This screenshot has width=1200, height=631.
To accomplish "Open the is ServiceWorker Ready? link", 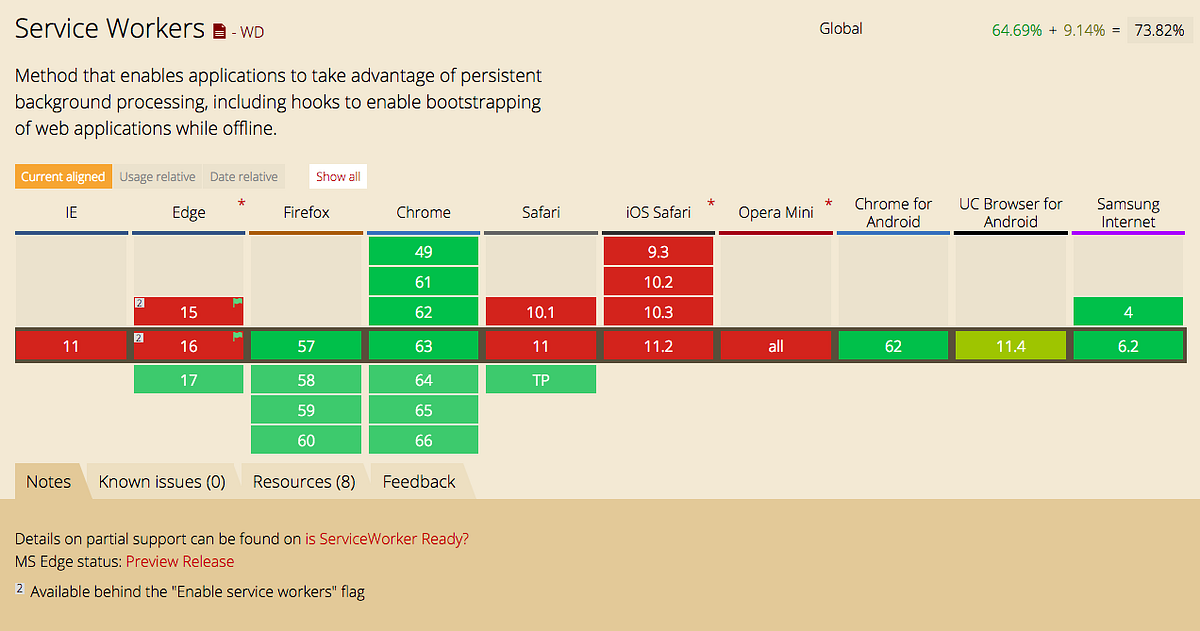I will pyautogui.click(x=387, y=538).
